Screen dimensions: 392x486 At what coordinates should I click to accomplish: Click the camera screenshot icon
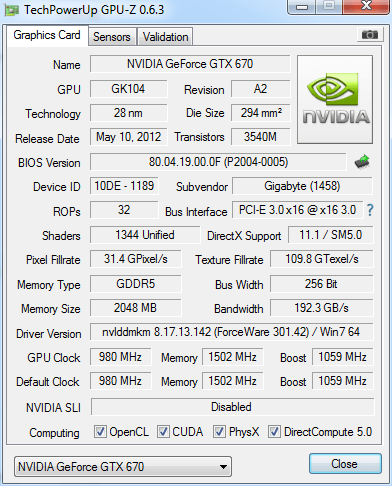tap(369, 34)
